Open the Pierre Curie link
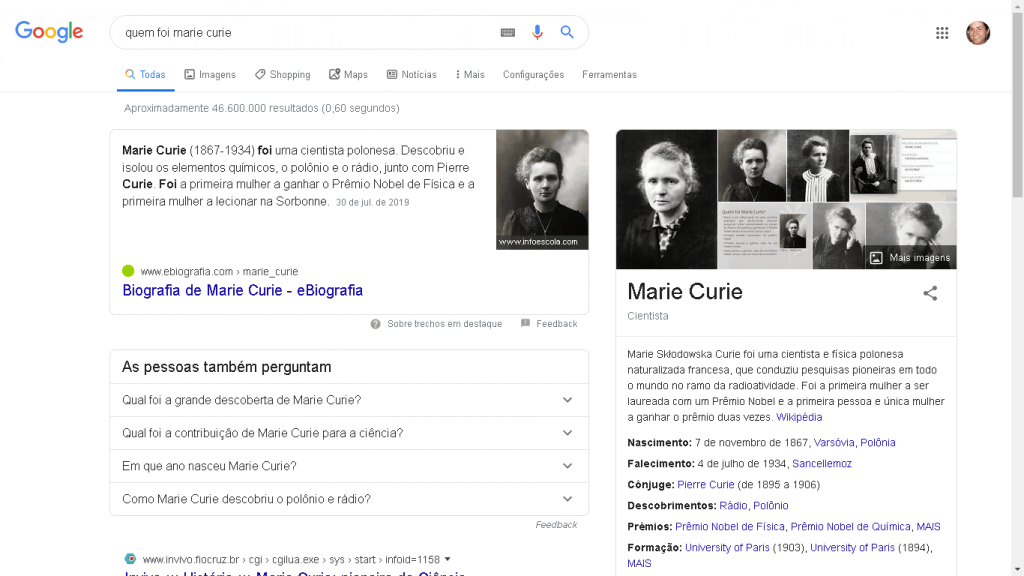 [x=705, y=485]
